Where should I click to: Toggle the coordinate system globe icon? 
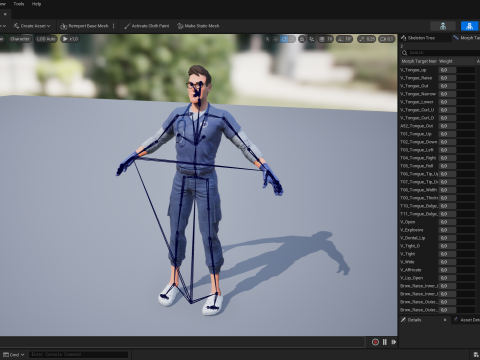[x=302, y=39]
